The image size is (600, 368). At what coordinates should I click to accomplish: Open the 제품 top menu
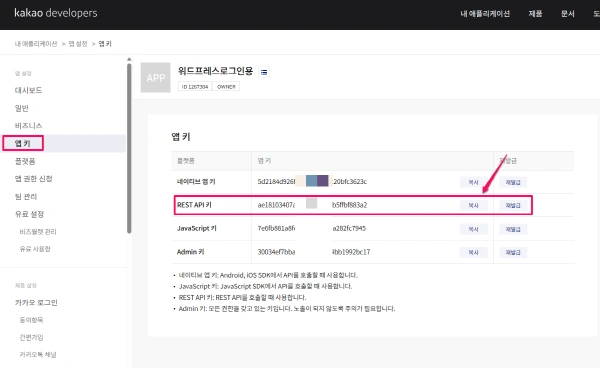pos(535,14)
